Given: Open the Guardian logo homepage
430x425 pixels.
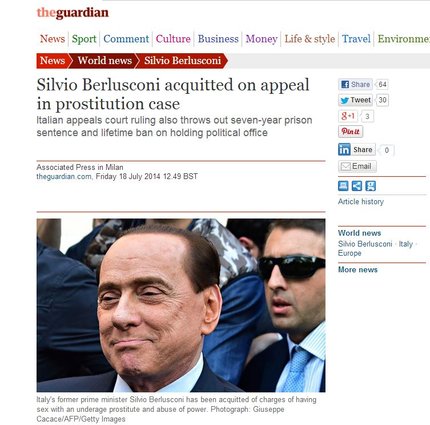Looking at the screenshot, I should [x=73, y=13].
